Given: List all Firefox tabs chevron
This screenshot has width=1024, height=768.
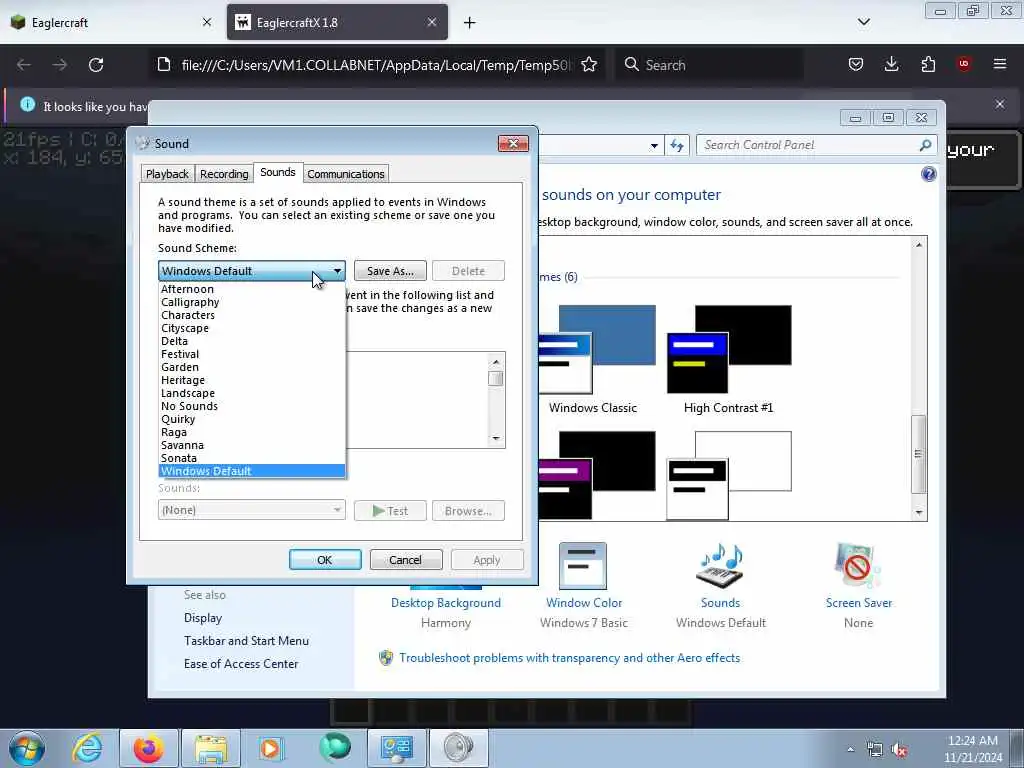Looking at the screenshot, I should 863,22.
